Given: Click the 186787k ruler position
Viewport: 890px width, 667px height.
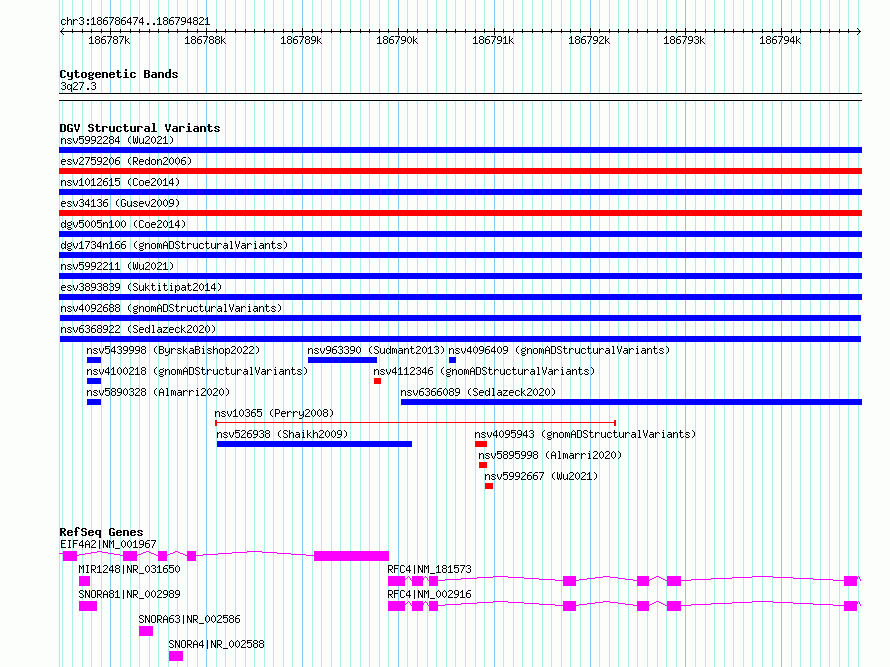Looking at the screenshot, I should click(x=109, y=40).
